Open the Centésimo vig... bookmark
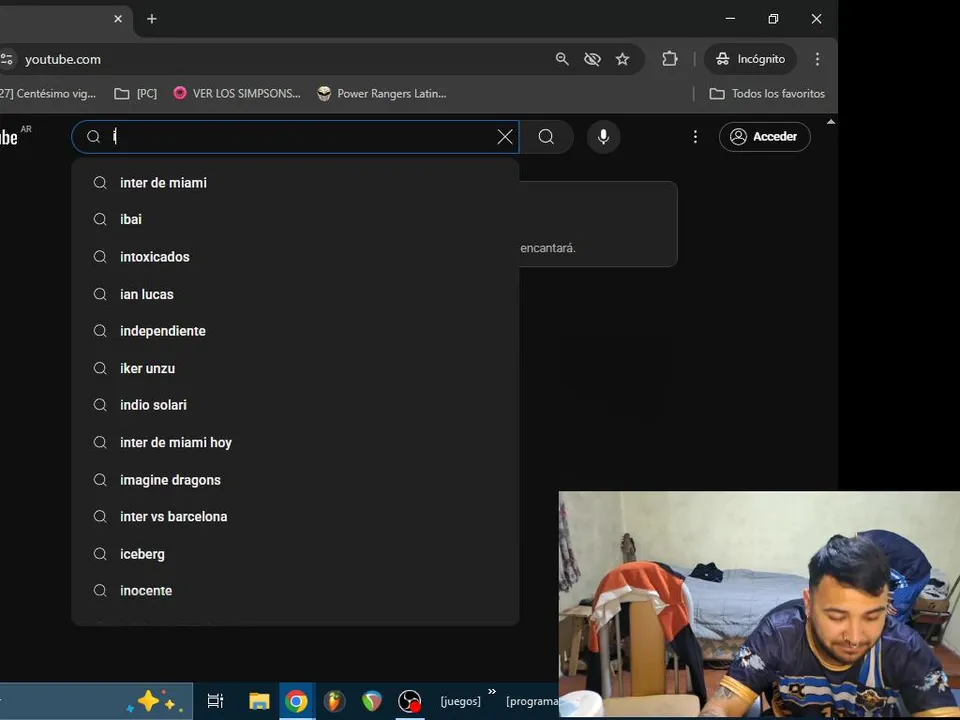The image size is (960, 720). click(x=48, y=94)
